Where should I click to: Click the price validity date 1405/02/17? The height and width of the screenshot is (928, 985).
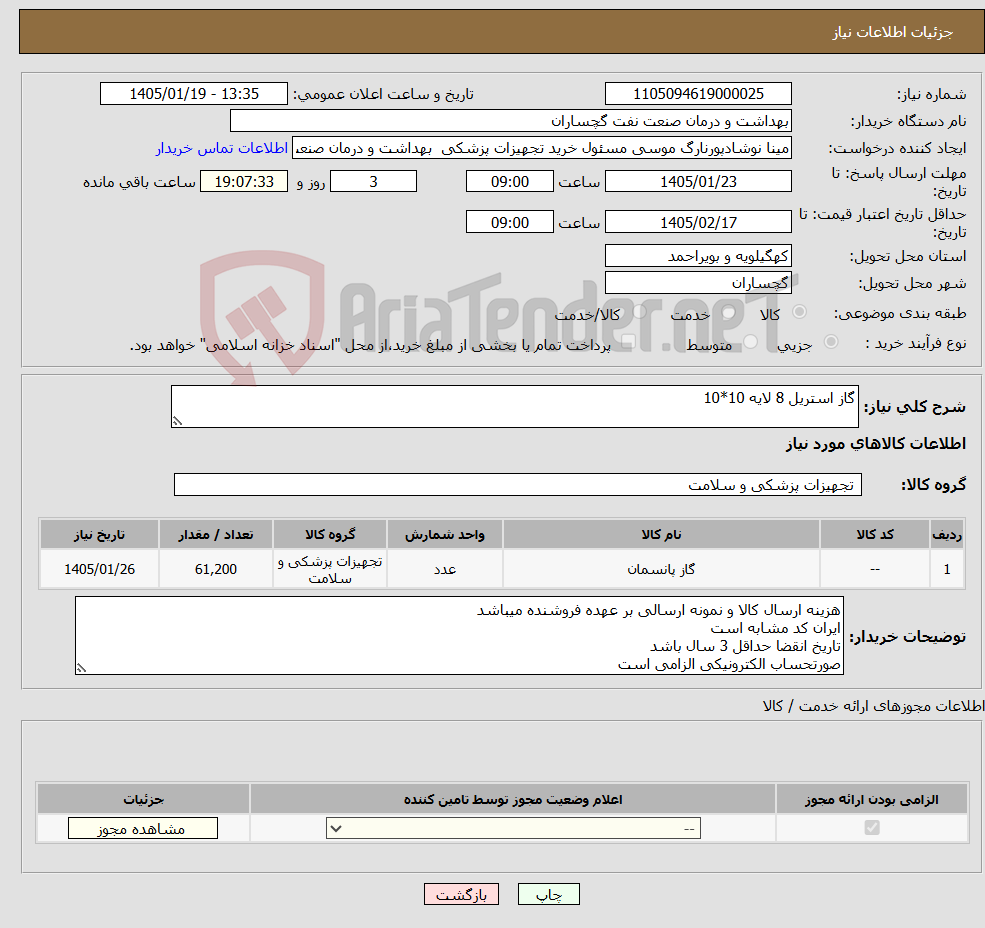coord(698,222)
